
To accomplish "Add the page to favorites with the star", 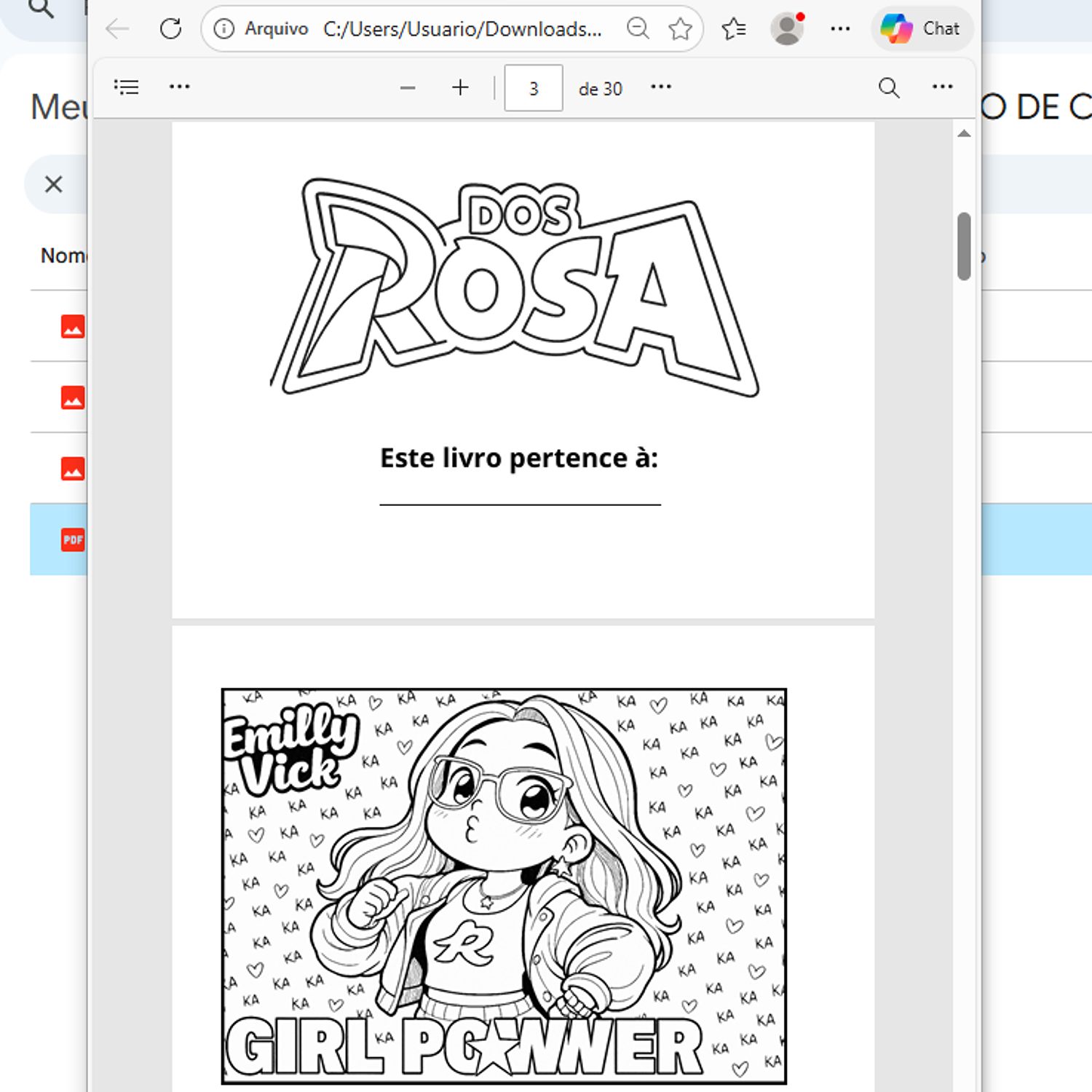I will click(x=680, y=29).
